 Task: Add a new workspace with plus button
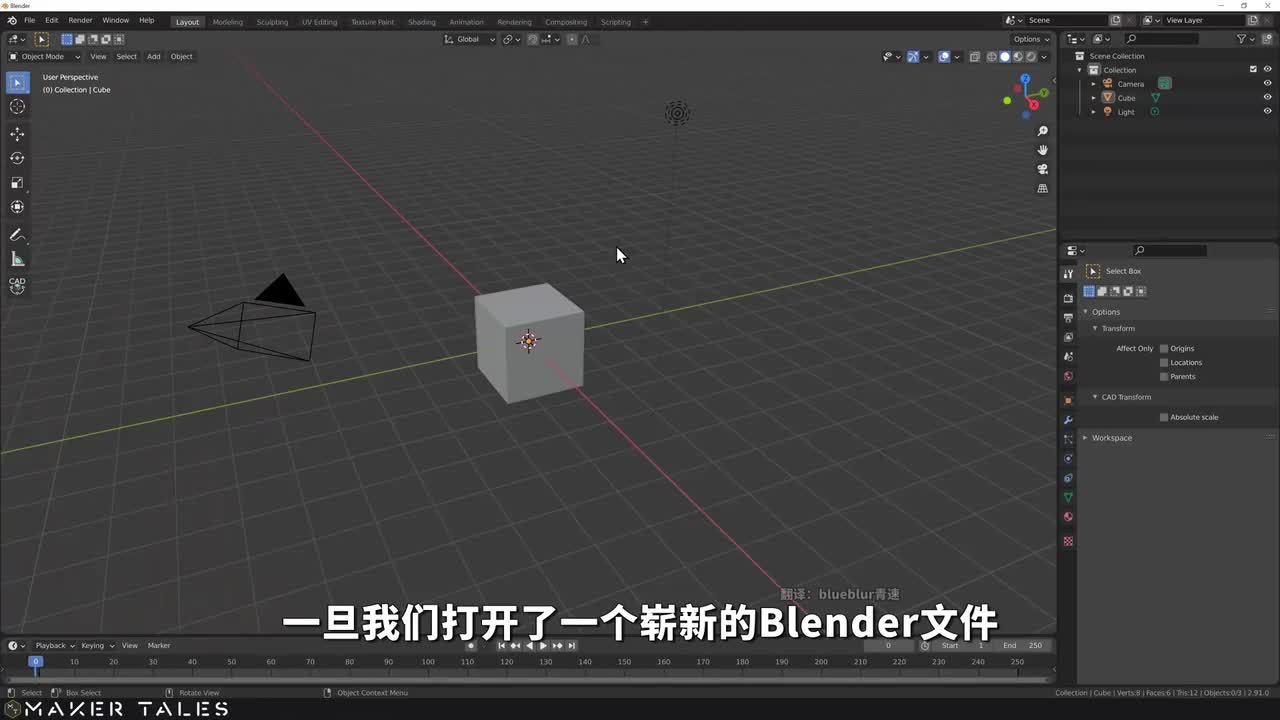click(645, 22)
